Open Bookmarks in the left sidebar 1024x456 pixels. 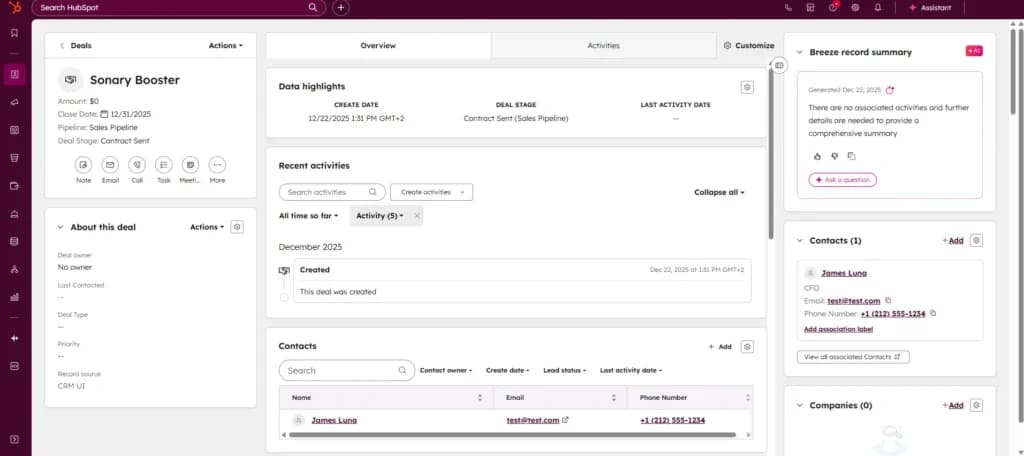[15, 33]
